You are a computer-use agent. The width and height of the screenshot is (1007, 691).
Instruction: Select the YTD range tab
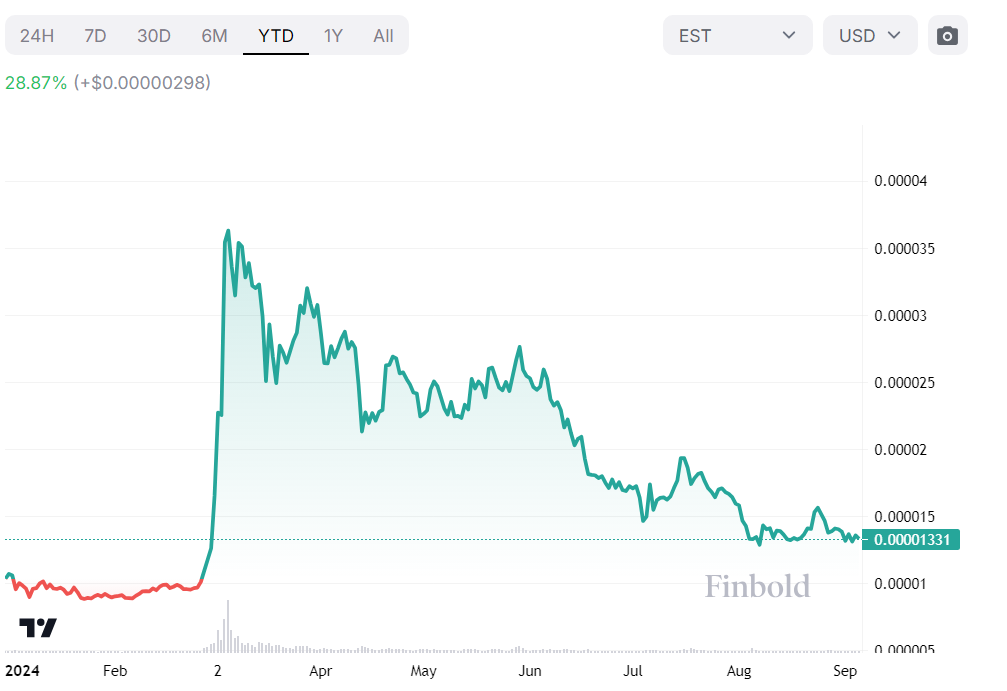tap(276, 35)
